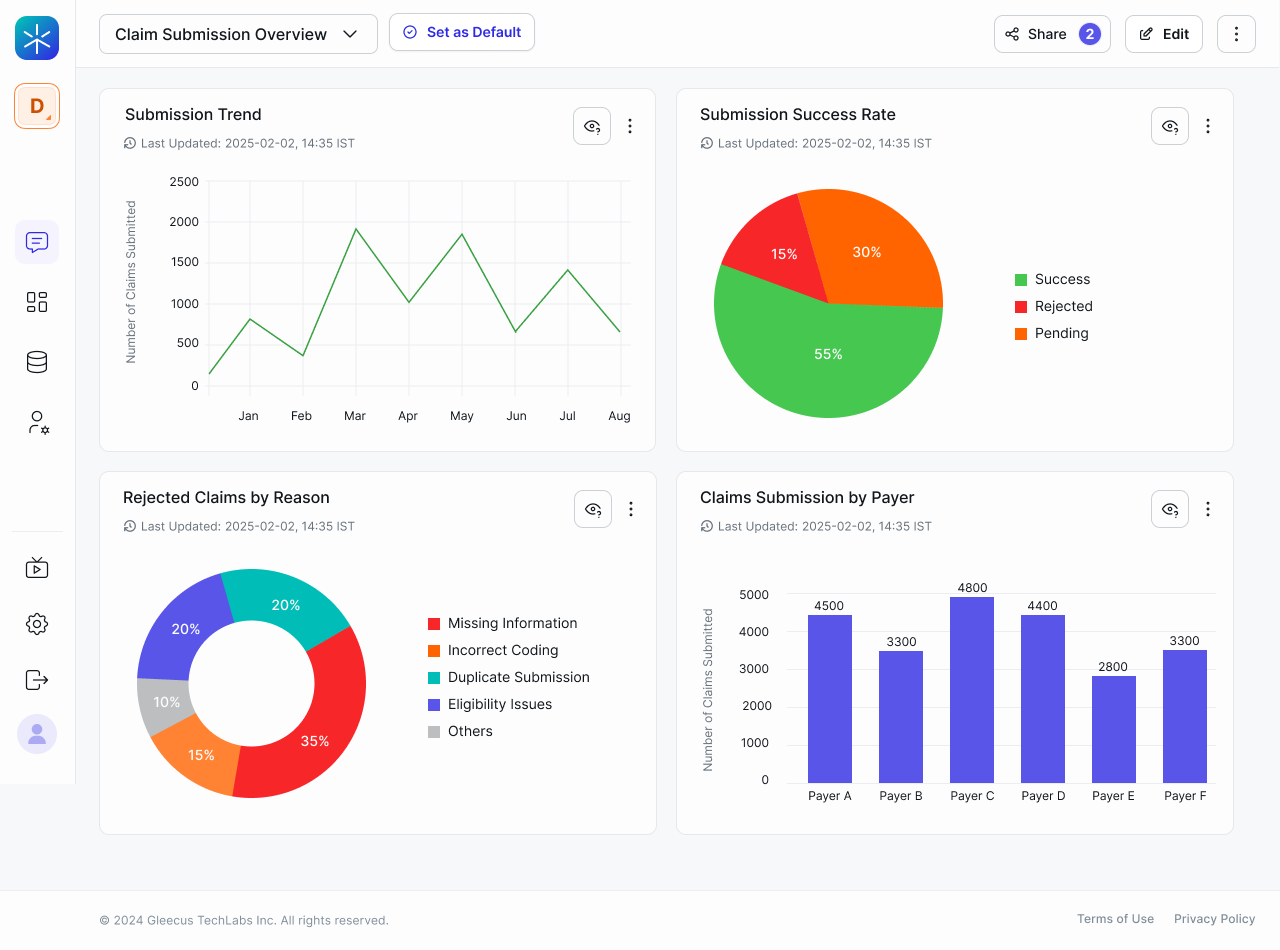This screenshot has height=950, width=1280.
Task: Open the video tutorials sidebar icon
Action: coord(37,568)
